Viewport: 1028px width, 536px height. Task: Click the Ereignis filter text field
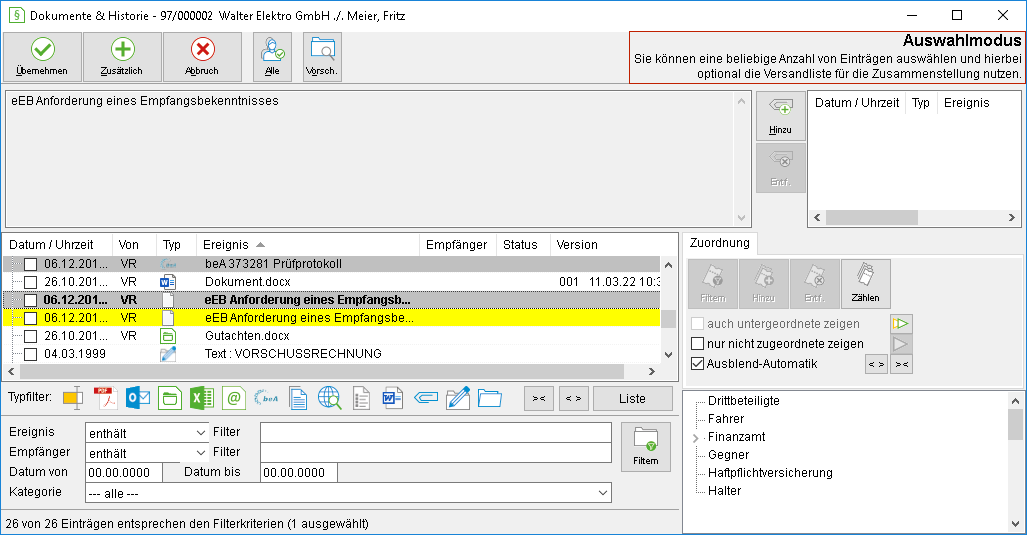(x=436, y=432)
